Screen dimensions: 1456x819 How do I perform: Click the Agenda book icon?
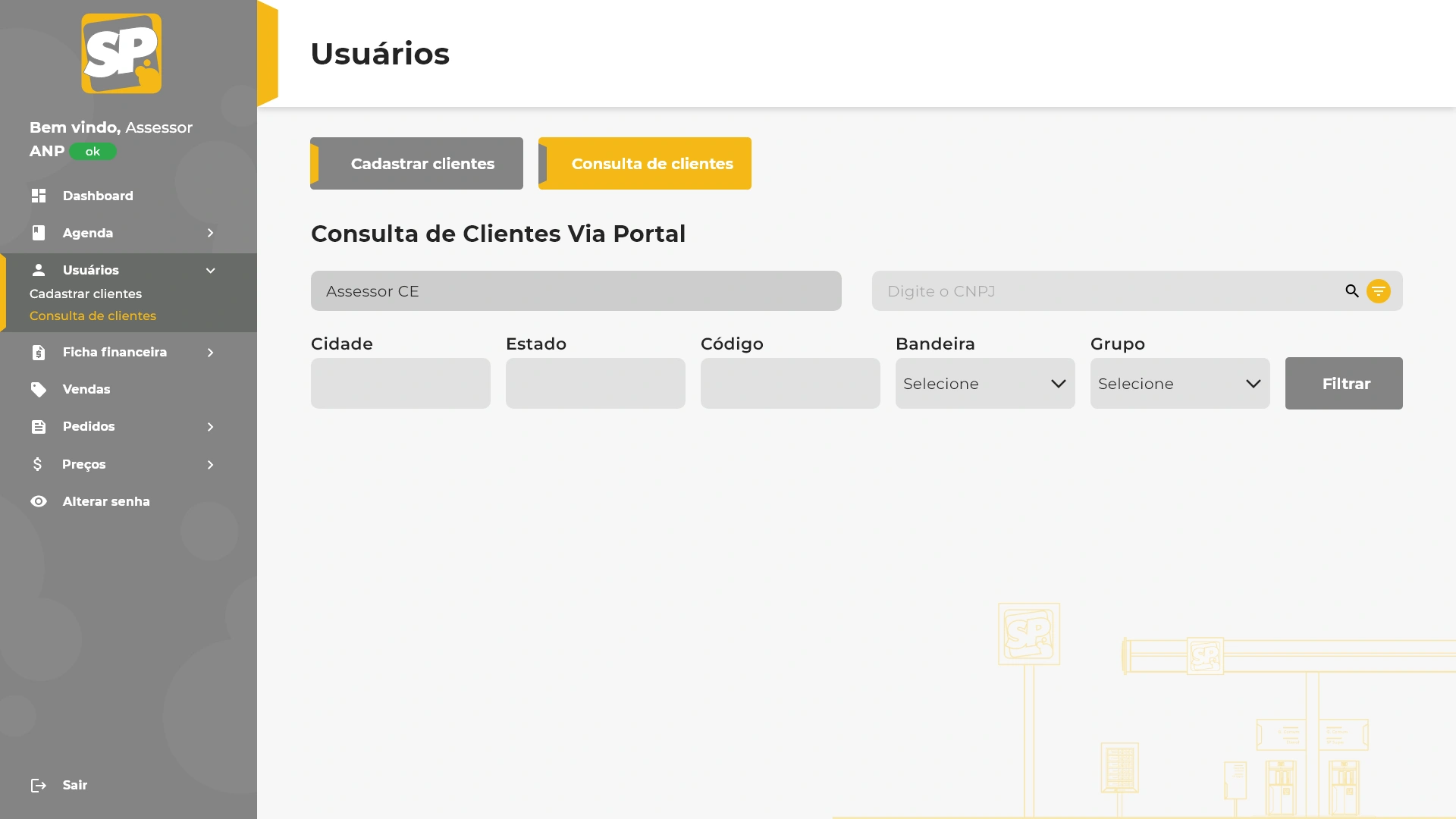pyautogui.click(x=39, y=233)
